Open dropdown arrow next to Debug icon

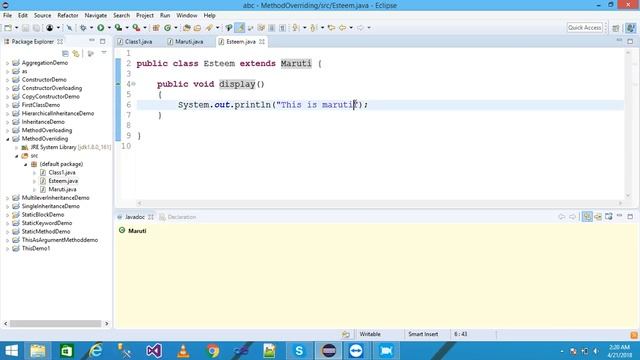pyautogui.click(x=91, y=28)
